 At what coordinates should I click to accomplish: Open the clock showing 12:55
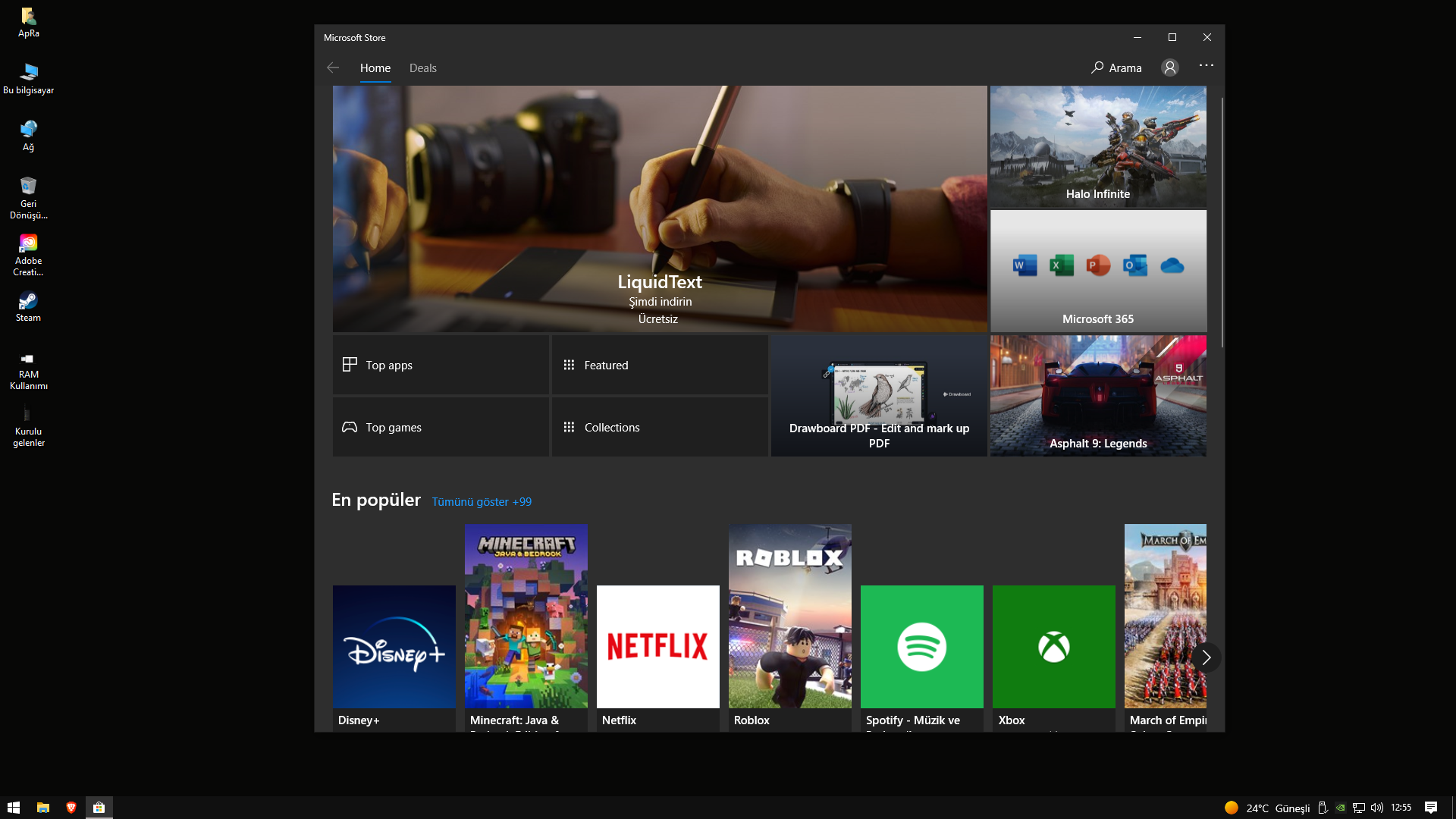click(x=1401, y=808)
